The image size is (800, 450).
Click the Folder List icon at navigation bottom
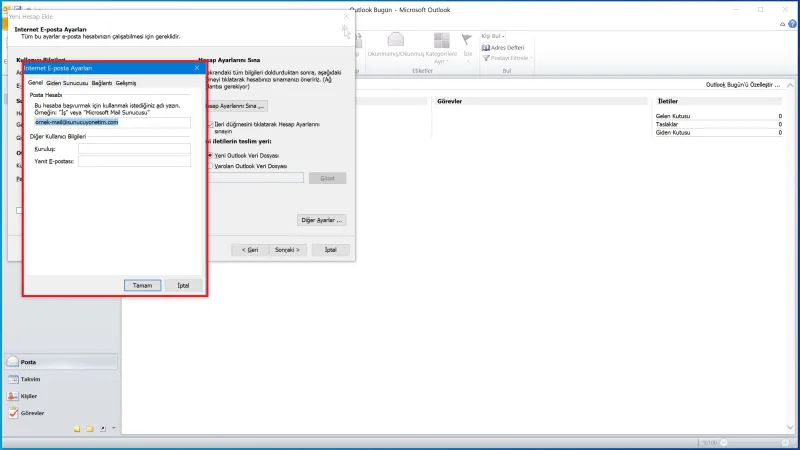tap(90, 429)
